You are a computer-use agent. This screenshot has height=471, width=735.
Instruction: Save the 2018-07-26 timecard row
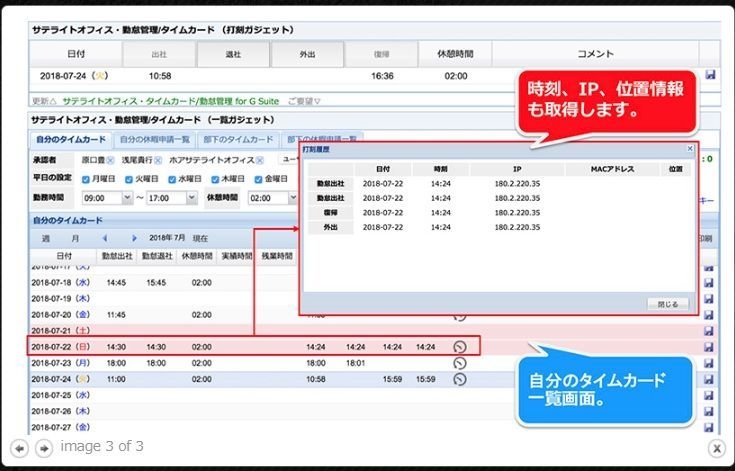coord(709,411)
